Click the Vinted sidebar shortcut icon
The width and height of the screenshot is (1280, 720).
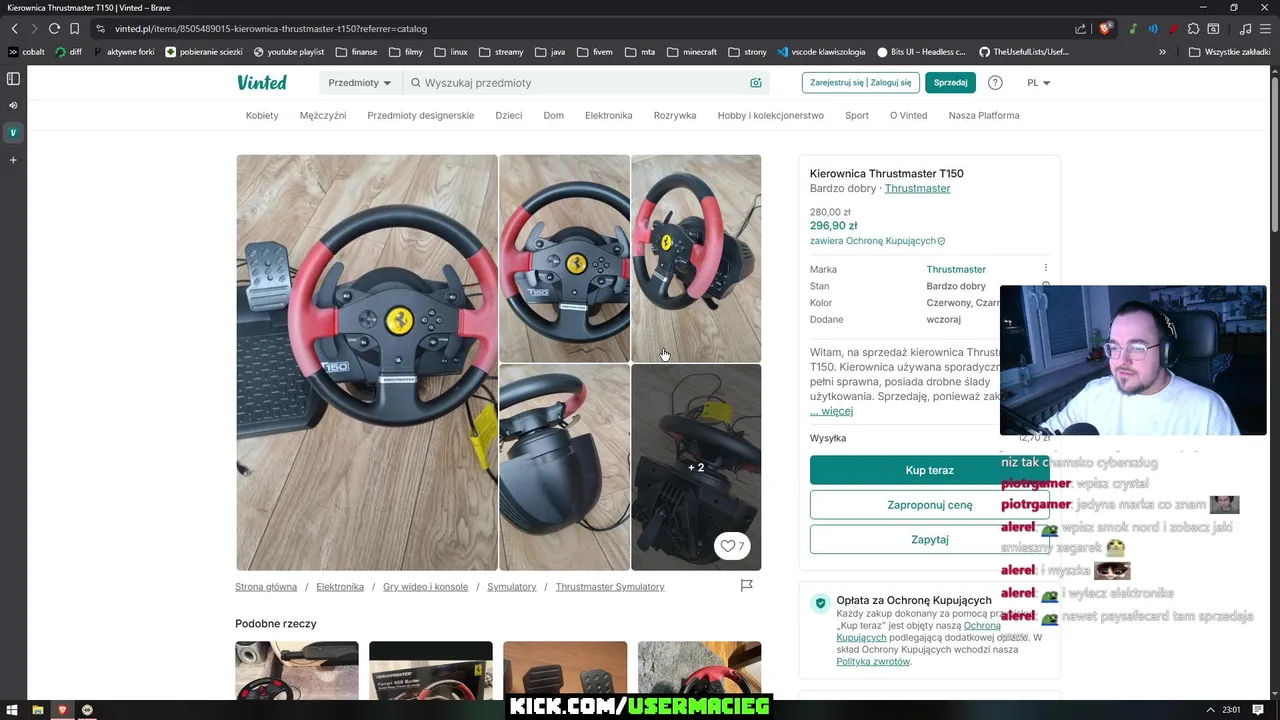pyautogui.click(x=13, y=132)
